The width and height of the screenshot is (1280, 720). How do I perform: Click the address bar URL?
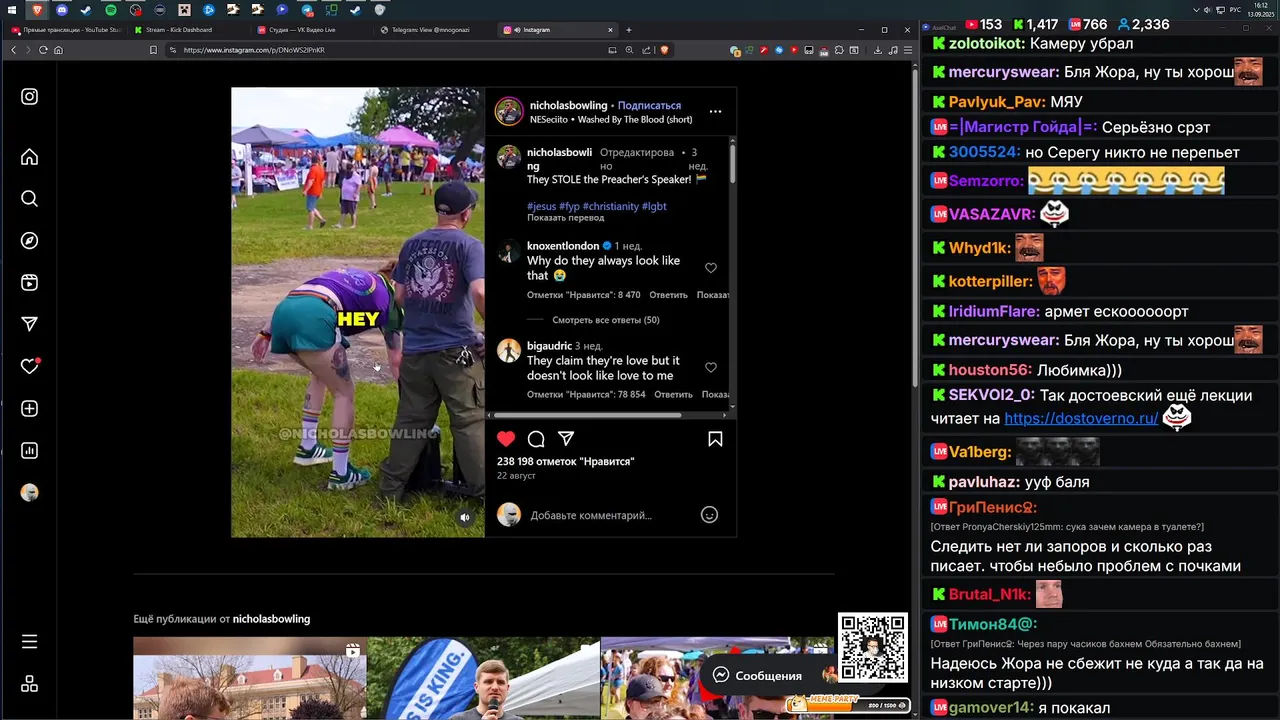[x=254, y=50]
